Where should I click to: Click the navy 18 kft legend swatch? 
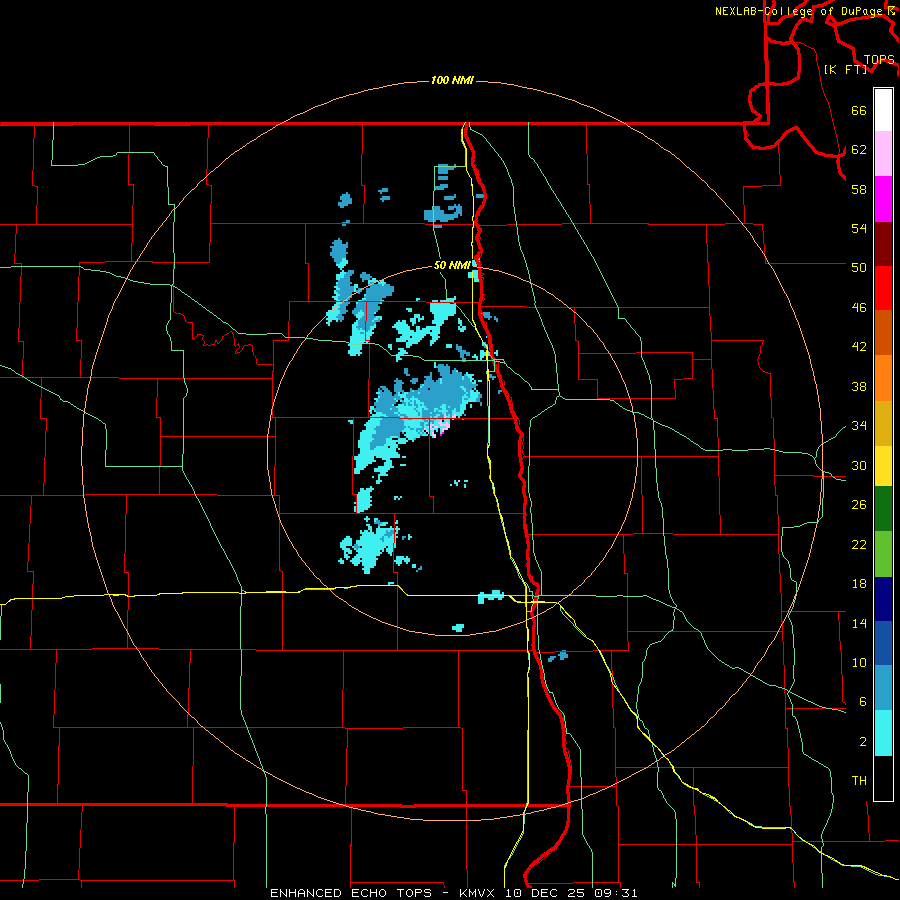[x=883, y=599]
